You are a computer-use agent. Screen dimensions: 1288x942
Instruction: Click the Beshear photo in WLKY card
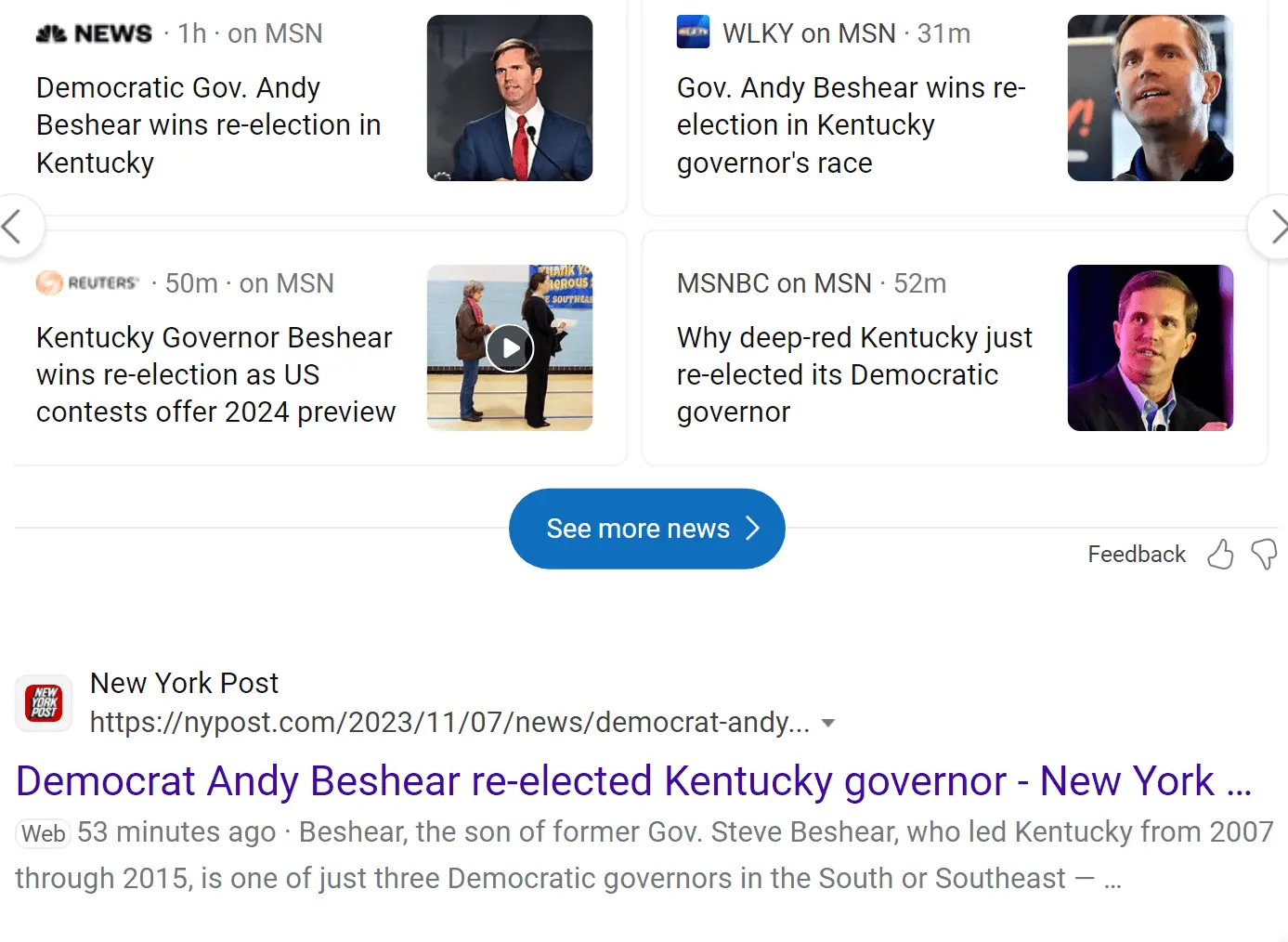coord(1150,98)
